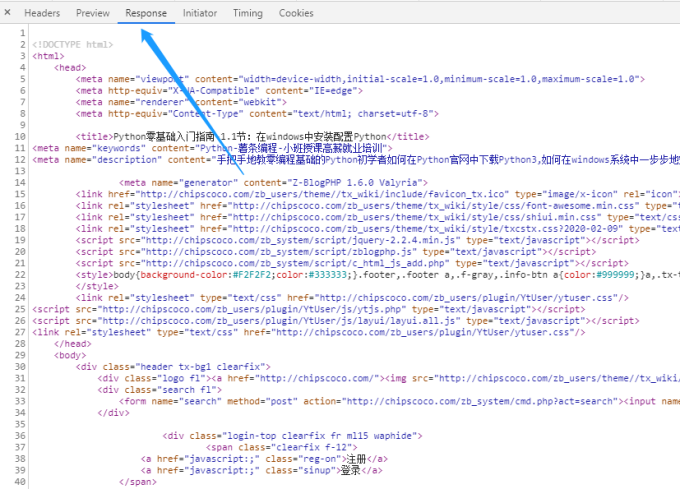This screenshot has width=680, height=490.
Task: Click the search form post line
Action: [399, 401]
